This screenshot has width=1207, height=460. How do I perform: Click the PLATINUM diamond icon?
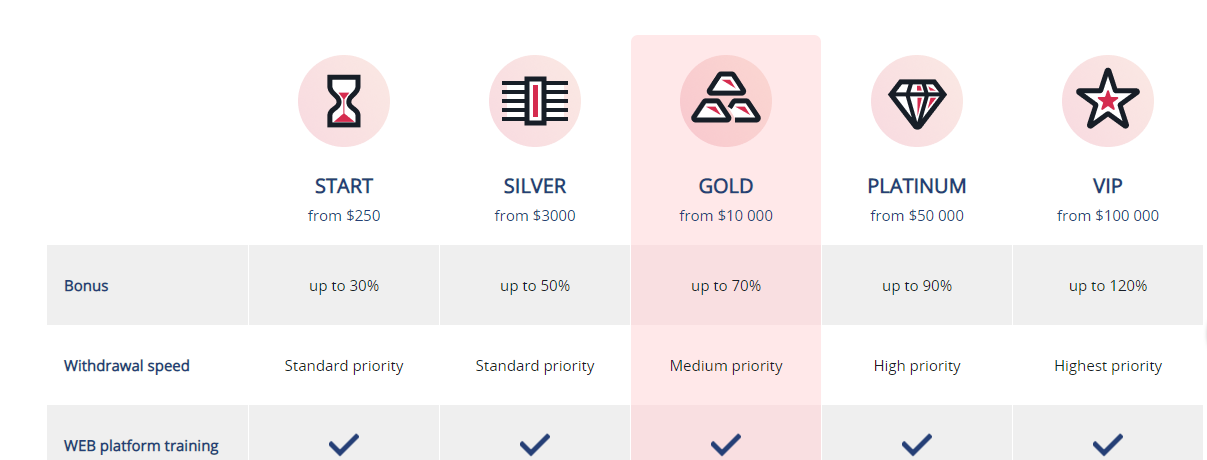[x=917, y=101]
